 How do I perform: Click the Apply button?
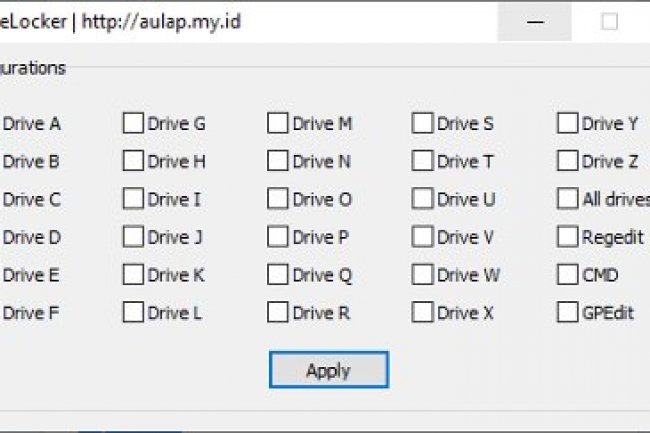pyautogui.click(x=328, y=370)
